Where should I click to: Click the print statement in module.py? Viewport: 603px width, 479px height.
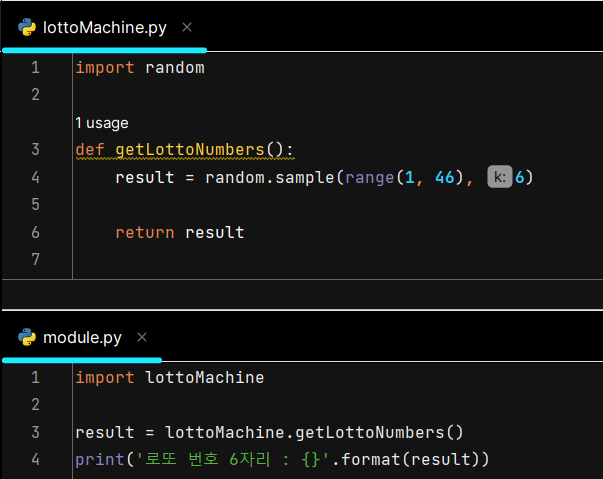pos(282,459)
